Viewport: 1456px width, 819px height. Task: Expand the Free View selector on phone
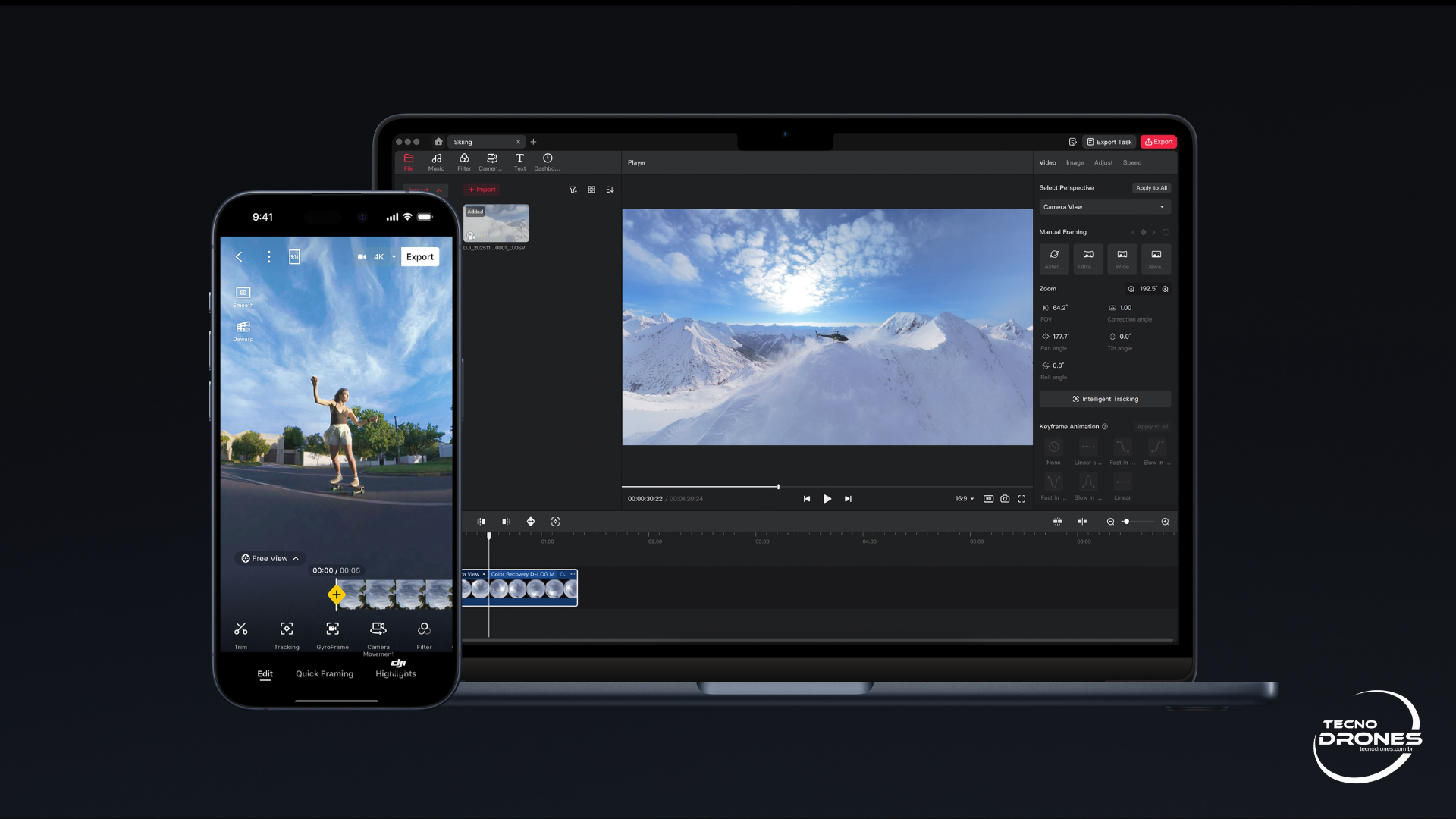[x=269, y=559]
